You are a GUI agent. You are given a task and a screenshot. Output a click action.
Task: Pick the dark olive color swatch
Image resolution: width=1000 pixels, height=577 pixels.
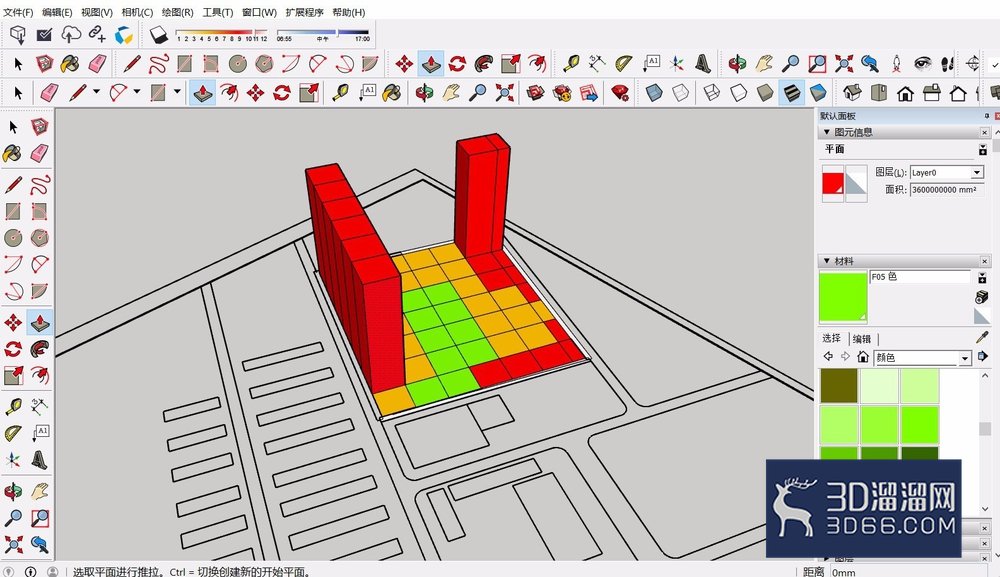[839, 385]
